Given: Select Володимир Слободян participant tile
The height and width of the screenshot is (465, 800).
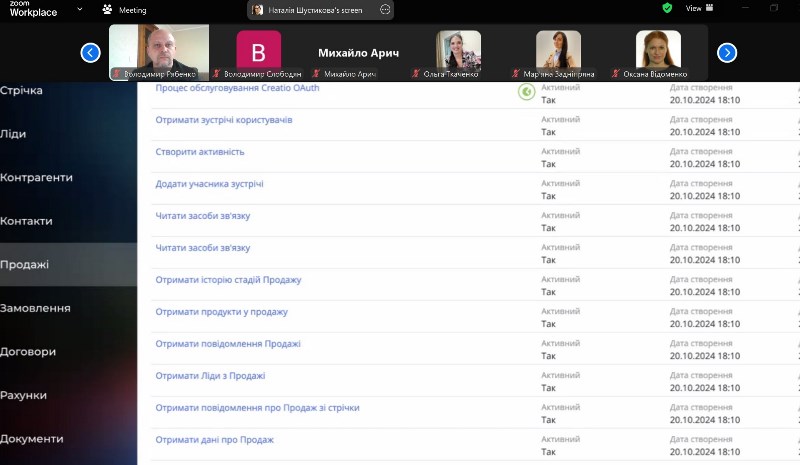Looking at the screenshot, I should pos(259,53).
